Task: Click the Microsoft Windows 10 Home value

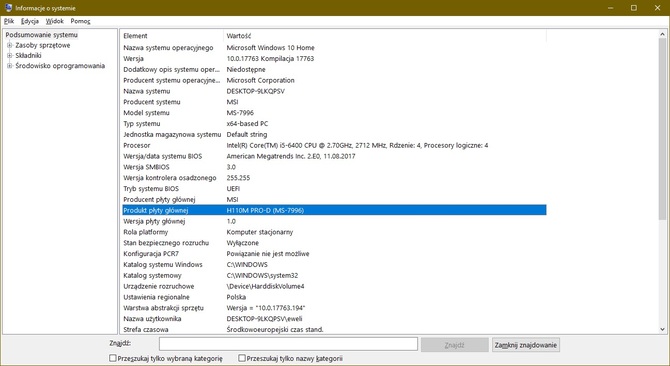Action: (x=270, y=48)
